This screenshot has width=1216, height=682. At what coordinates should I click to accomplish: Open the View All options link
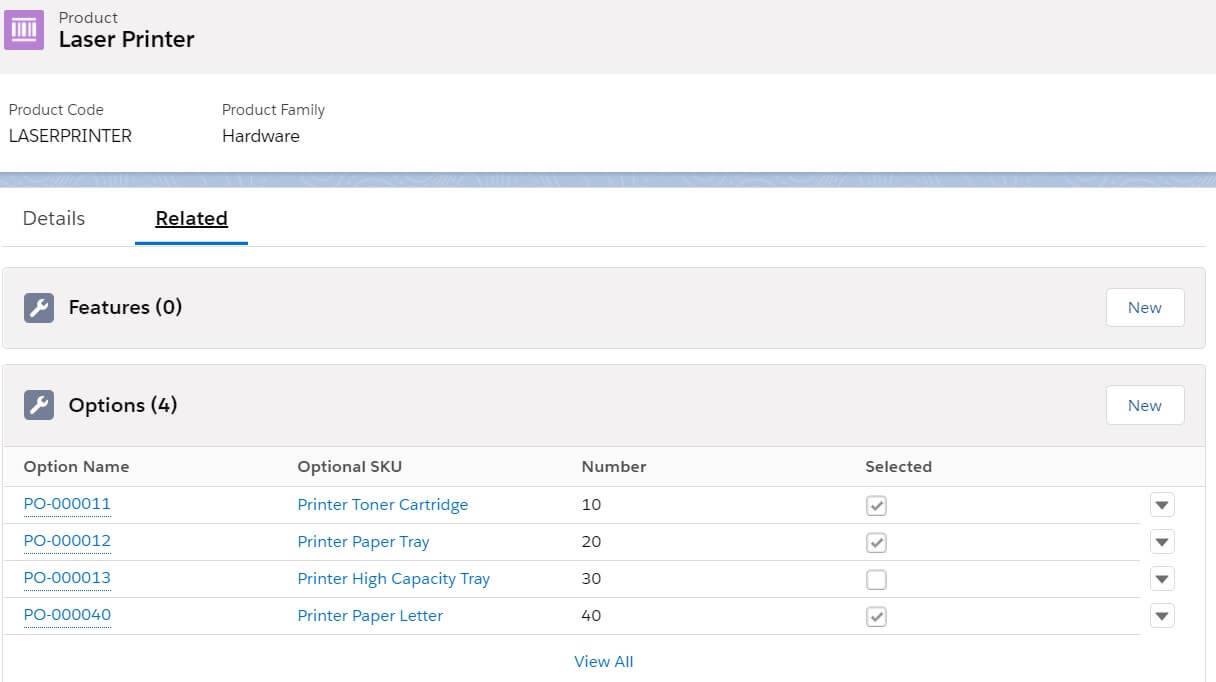pos(603,661)
